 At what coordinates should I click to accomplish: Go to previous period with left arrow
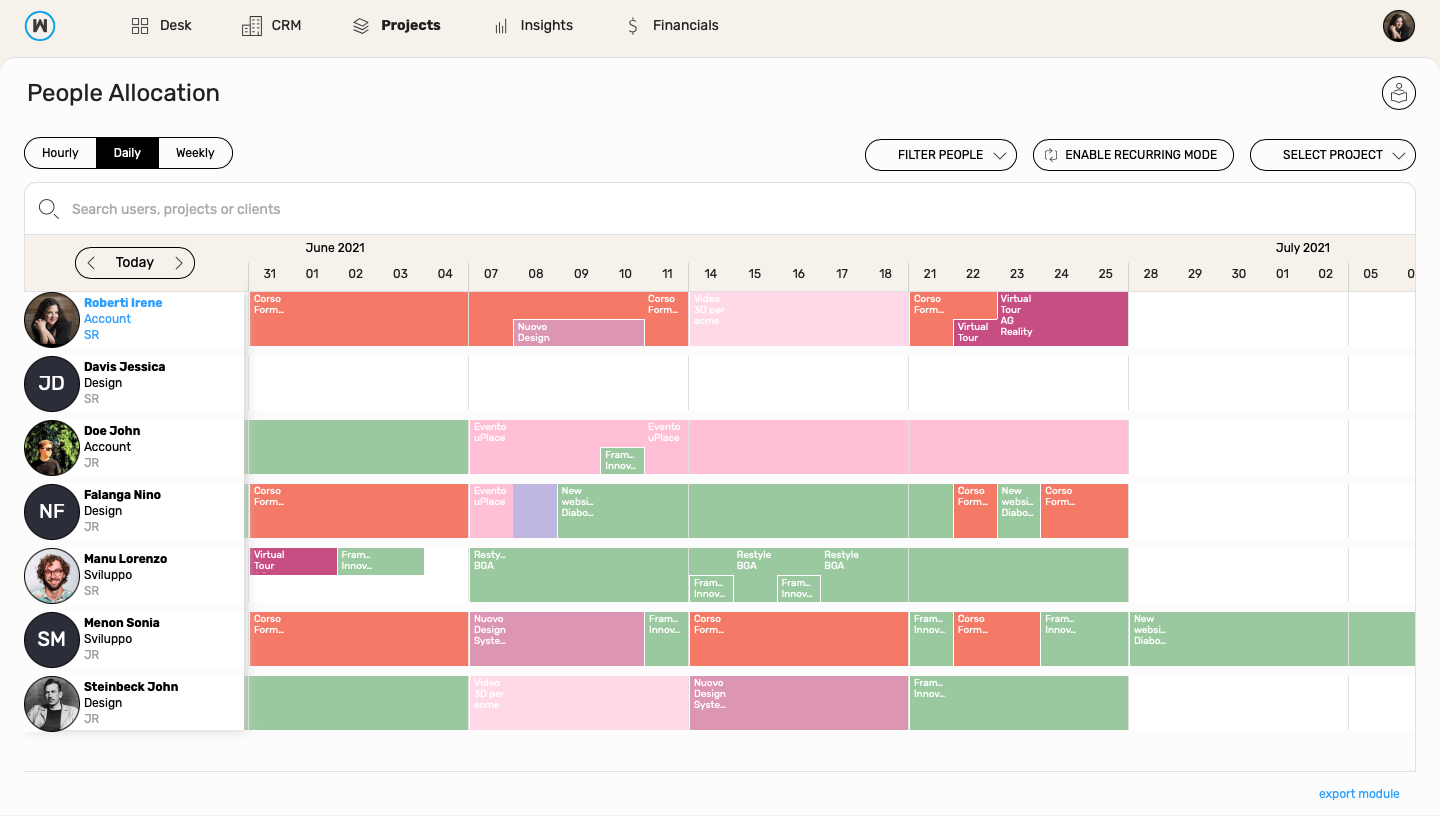coord(91,263)
